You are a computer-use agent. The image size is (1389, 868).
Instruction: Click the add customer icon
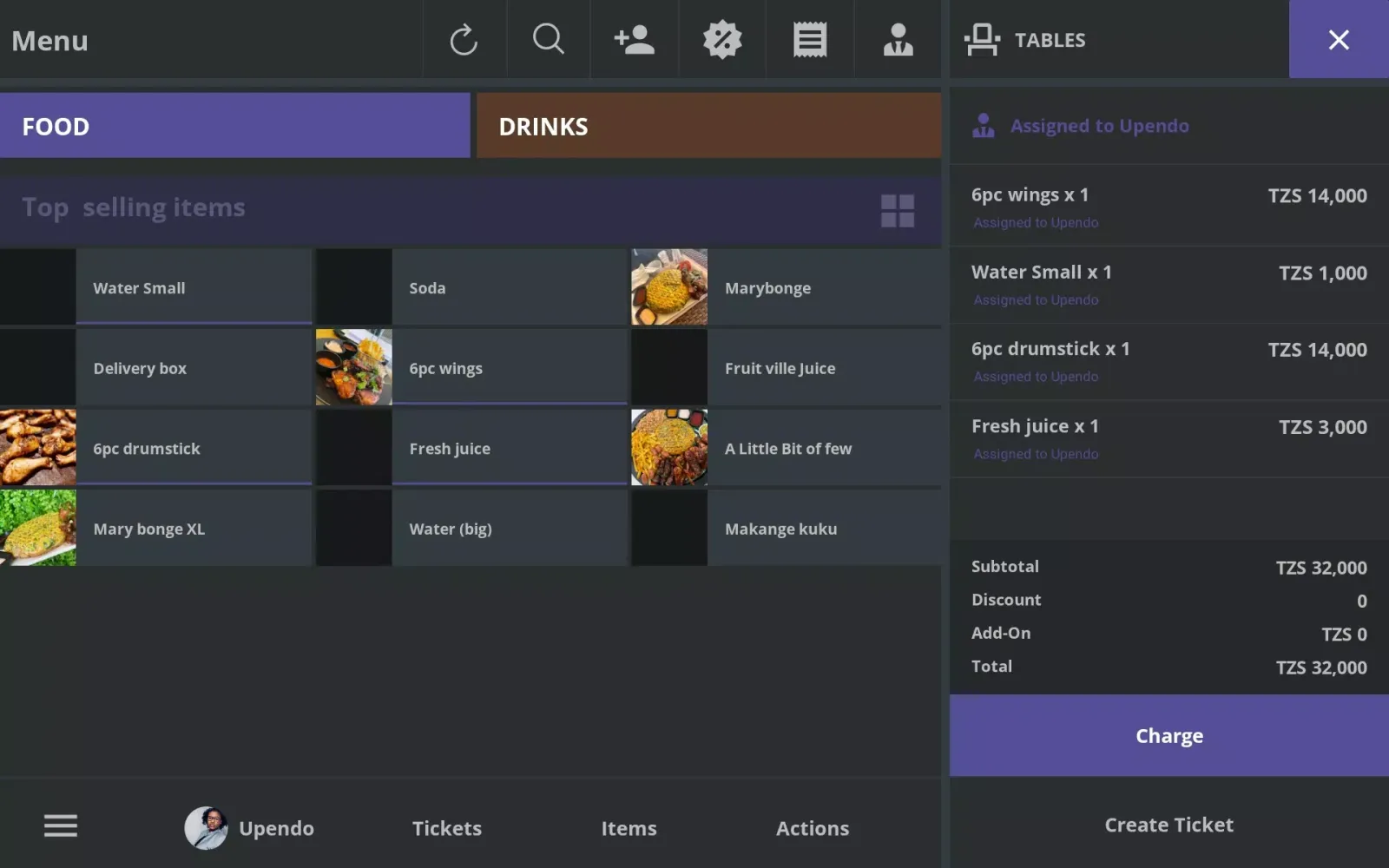coord(634,40)
